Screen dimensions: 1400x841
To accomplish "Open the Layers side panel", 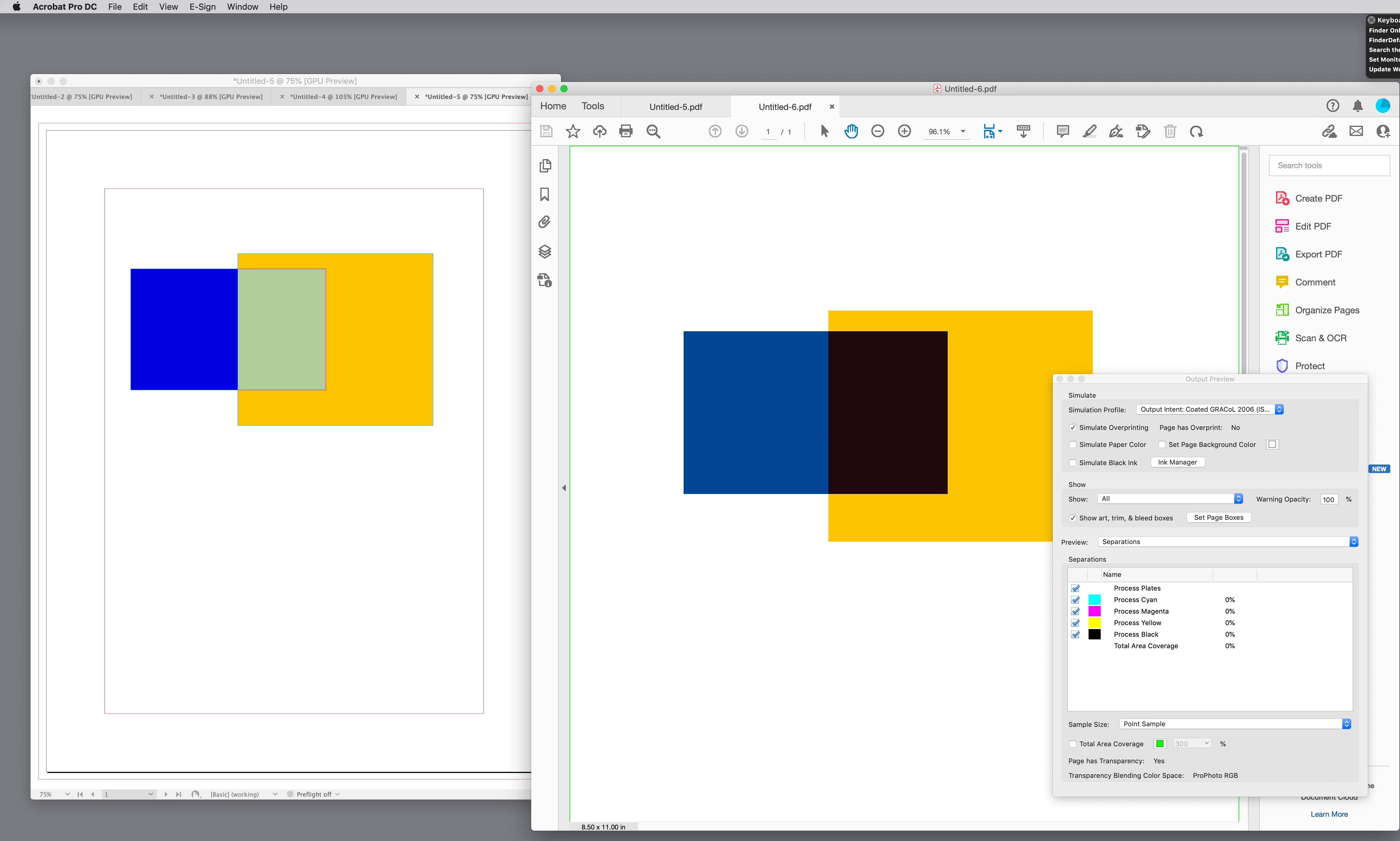I will [545, 252].
